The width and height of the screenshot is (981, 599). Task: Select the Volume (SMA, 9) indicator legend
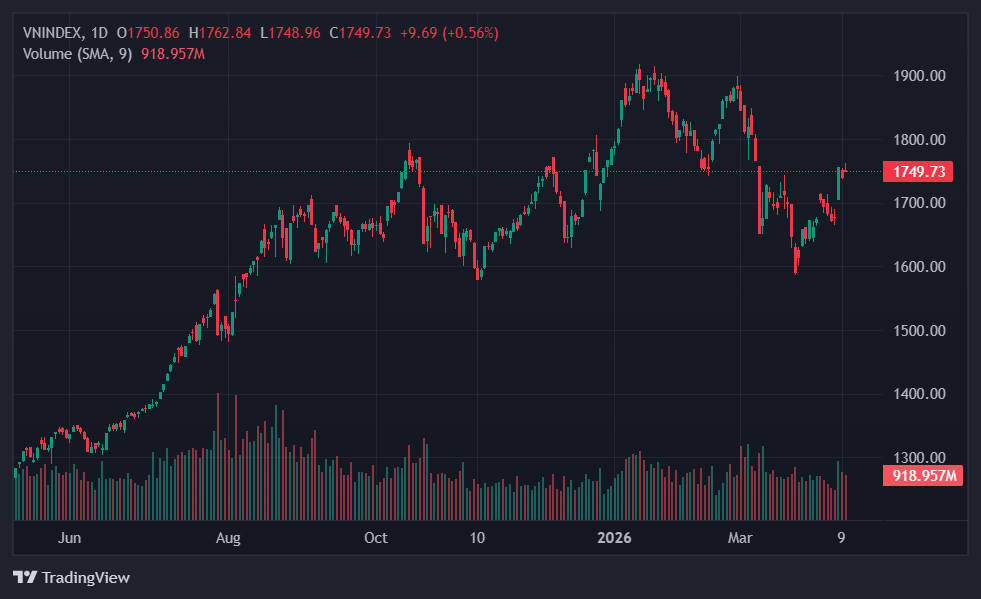pyautogui.click(x=77, y=53)
